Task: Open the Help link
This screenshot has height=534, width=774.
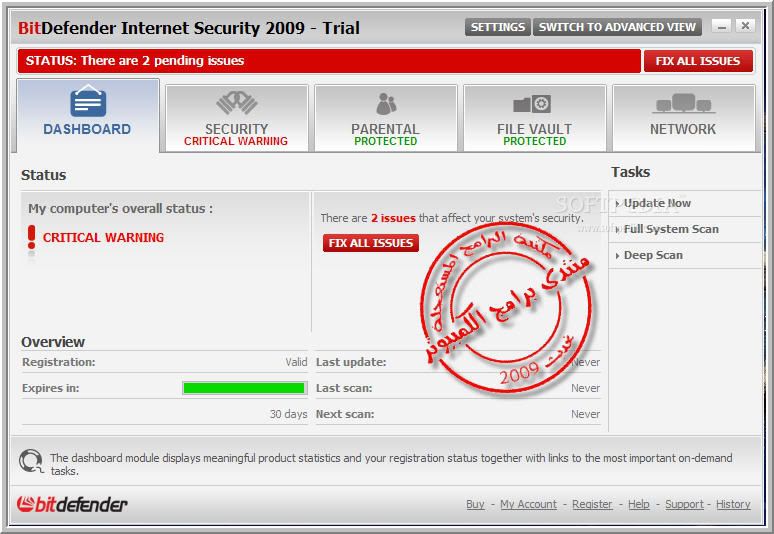Action: point(639,504)
